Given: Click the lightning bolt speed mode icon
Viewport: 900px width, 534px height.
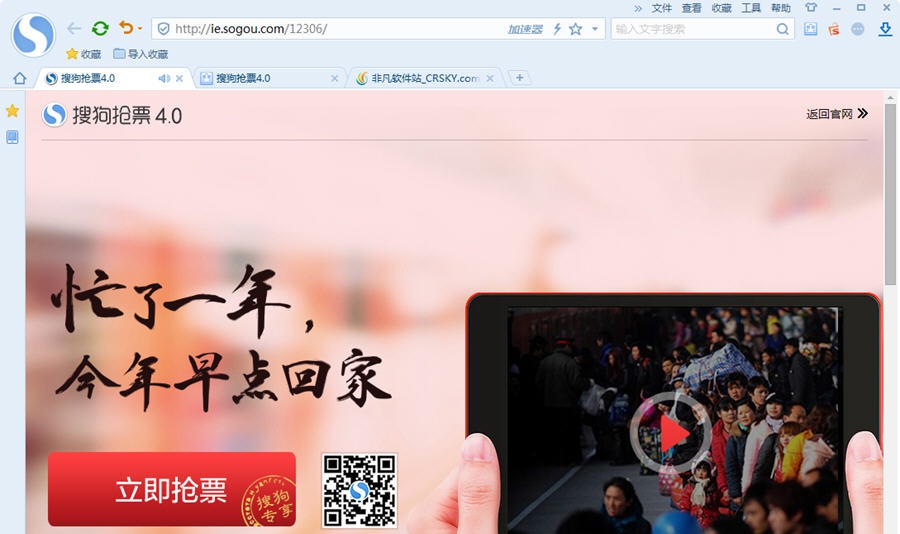Looking at the screenshot, I should click(x=557, y=29).
